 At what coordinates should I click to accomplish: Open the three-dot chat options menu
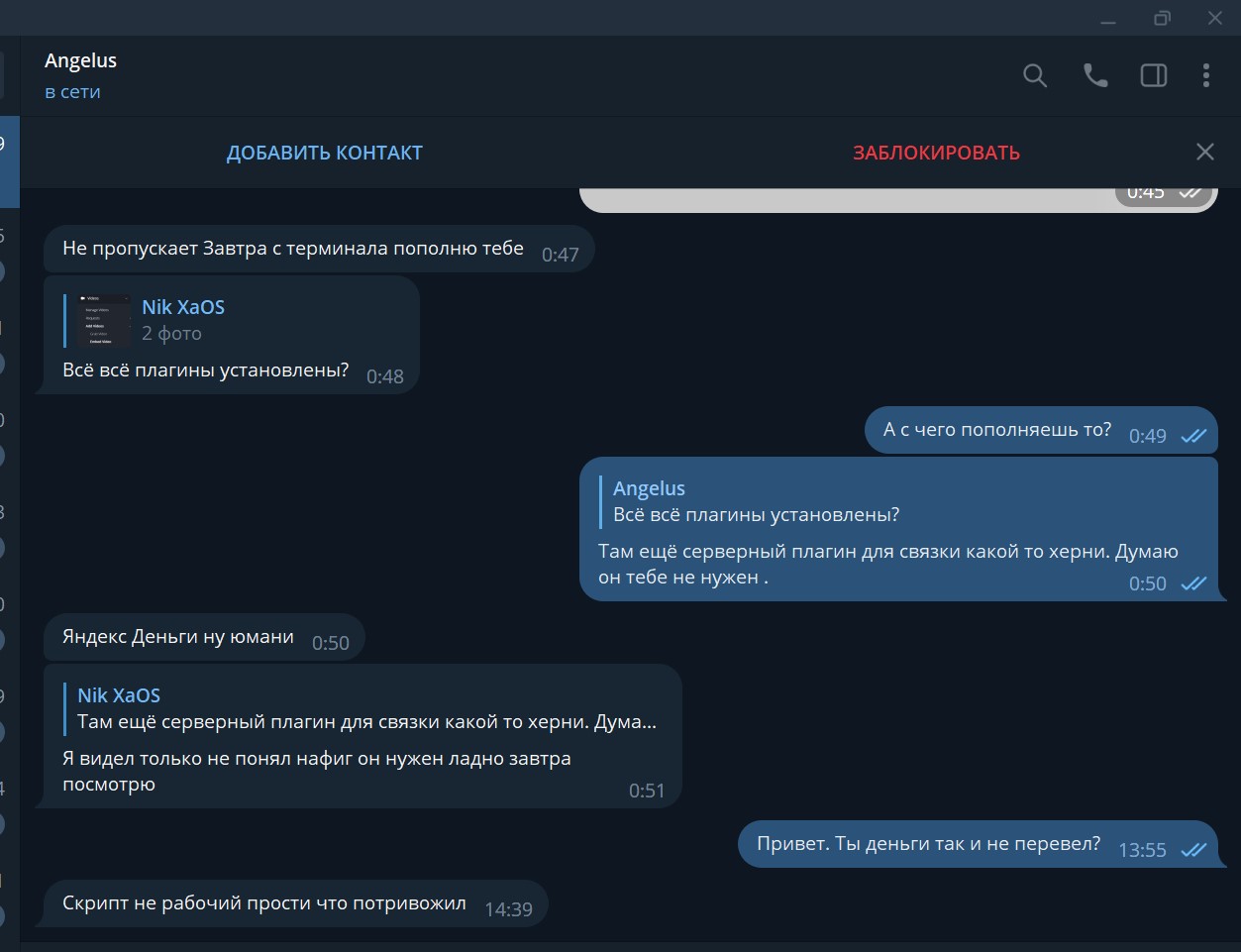coord(1205,76)
